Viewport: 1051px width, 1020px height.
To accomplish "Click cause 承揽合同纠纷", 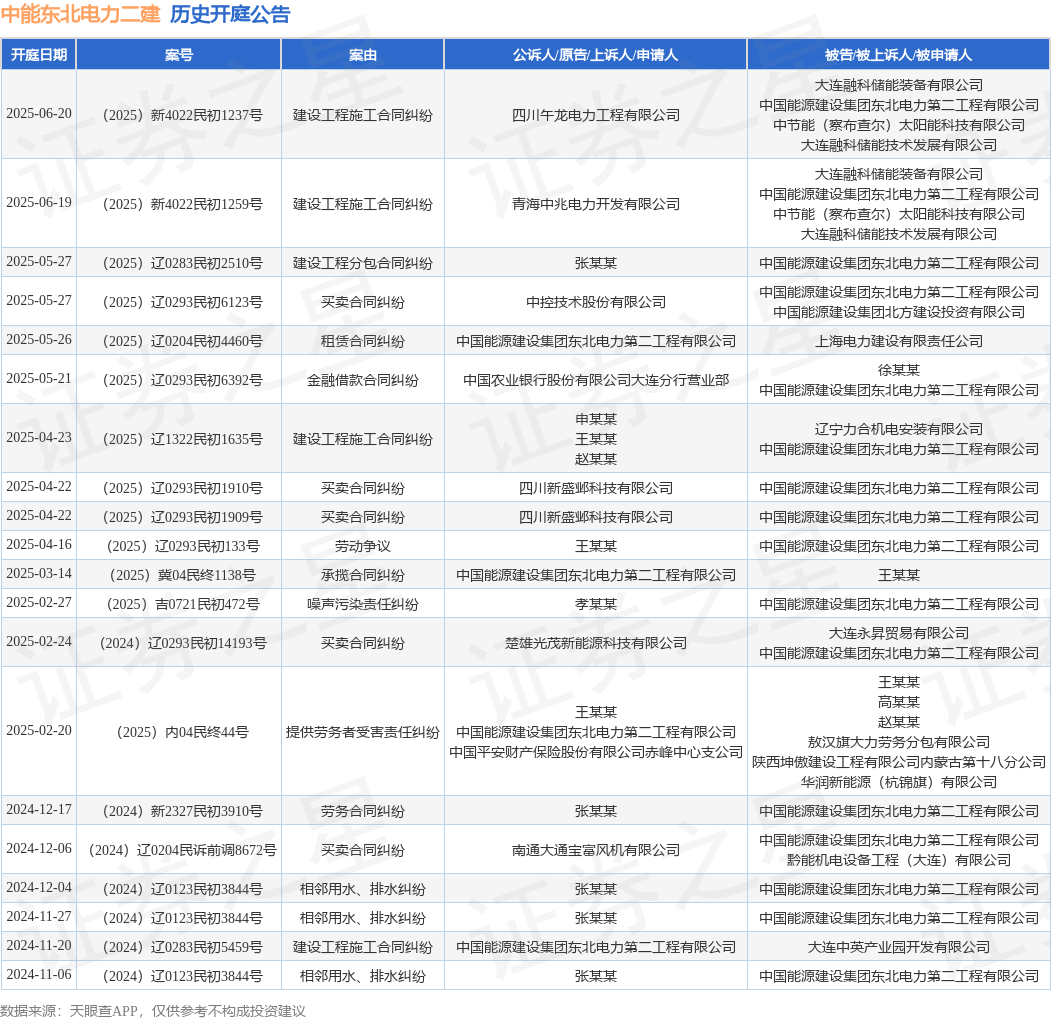I will pyautogui.click(x=363, y=575).
